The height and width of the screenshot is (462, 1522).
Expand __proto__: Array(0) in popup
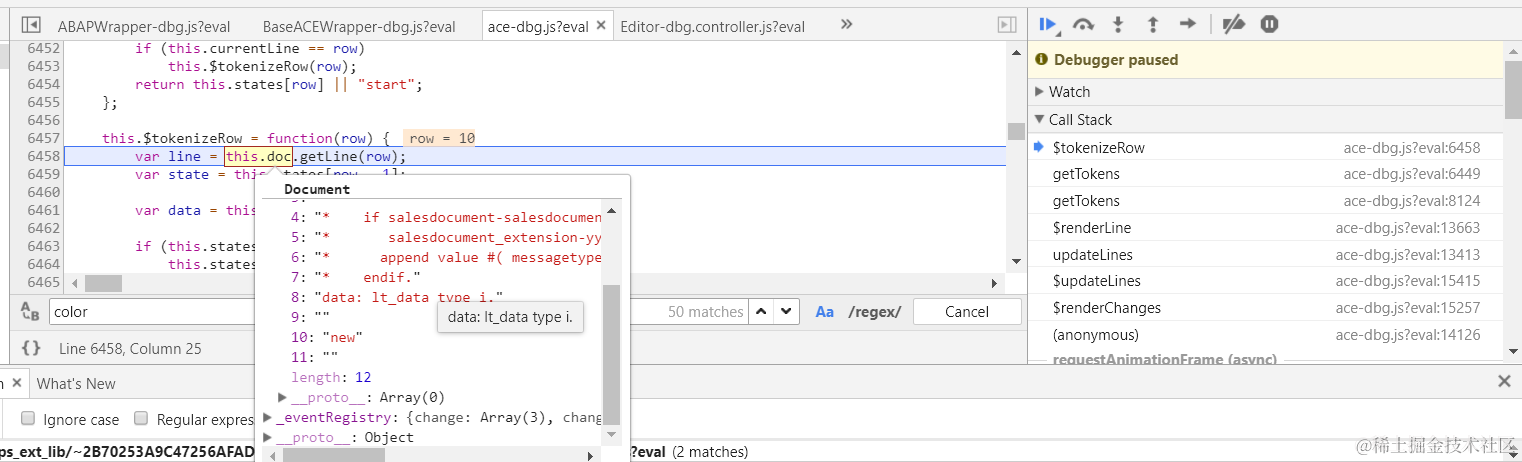(x=283, y=397)
